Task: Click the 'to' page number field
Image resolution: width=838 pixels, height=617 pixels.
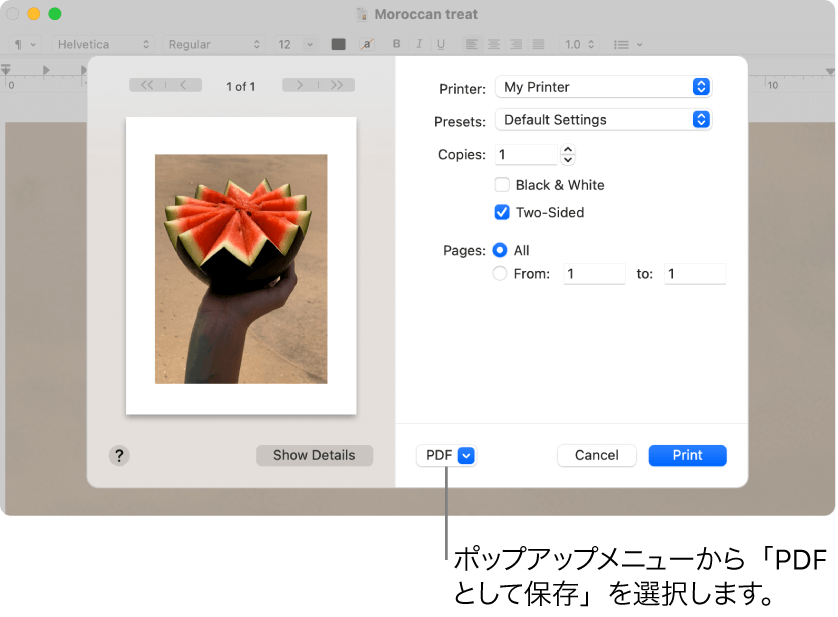Action: (694, 274)
